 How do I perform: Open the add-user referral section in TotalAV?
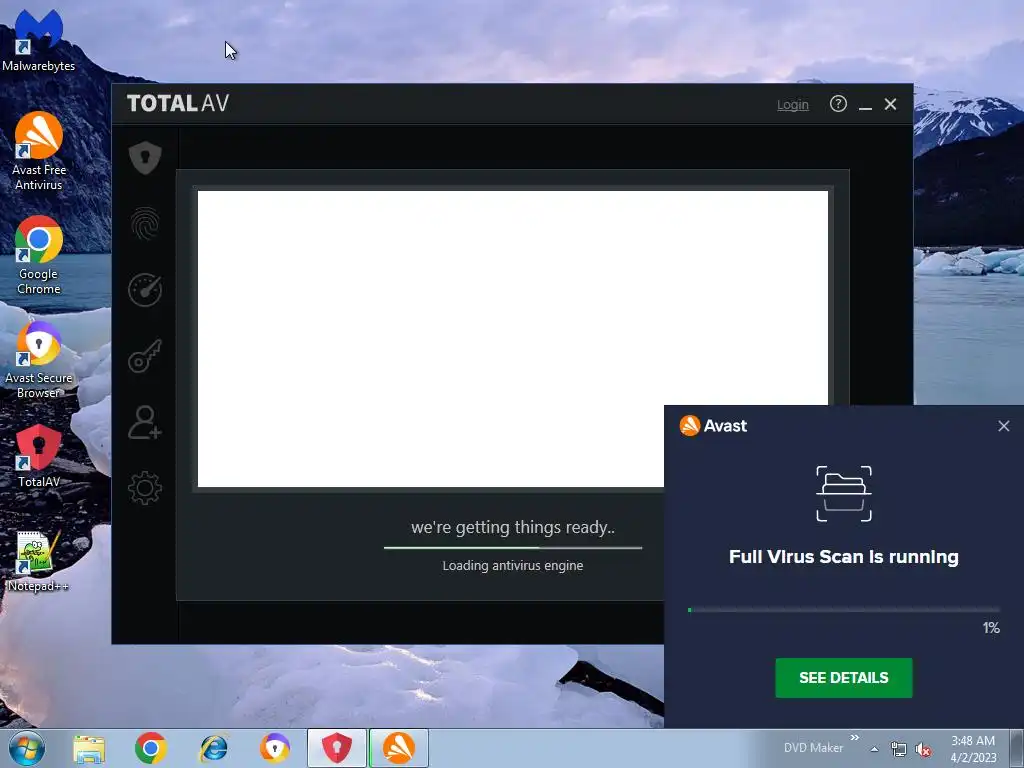point(145,422)
